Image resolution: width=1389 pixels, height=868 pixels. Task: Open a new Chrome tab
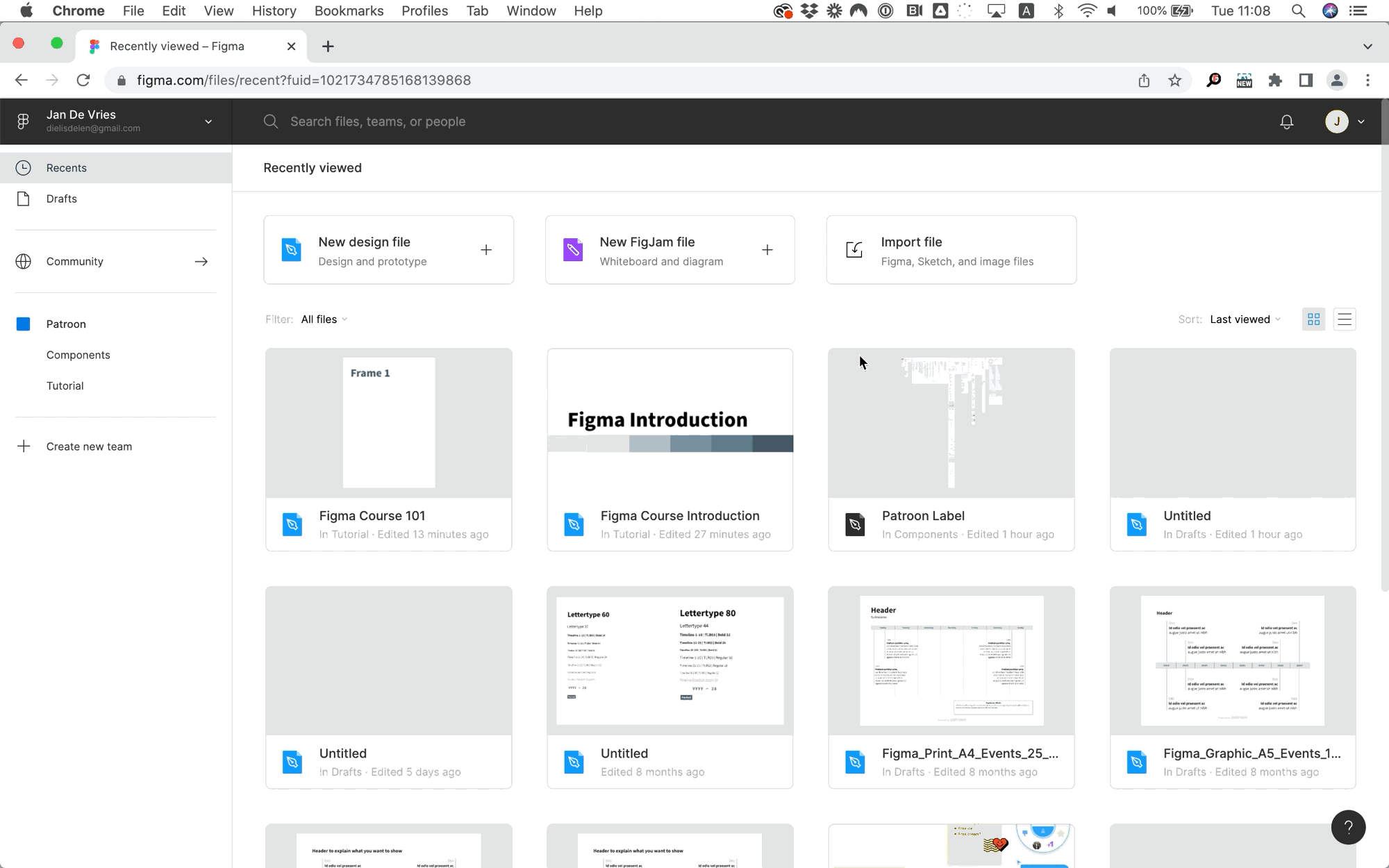pos(328,47)
